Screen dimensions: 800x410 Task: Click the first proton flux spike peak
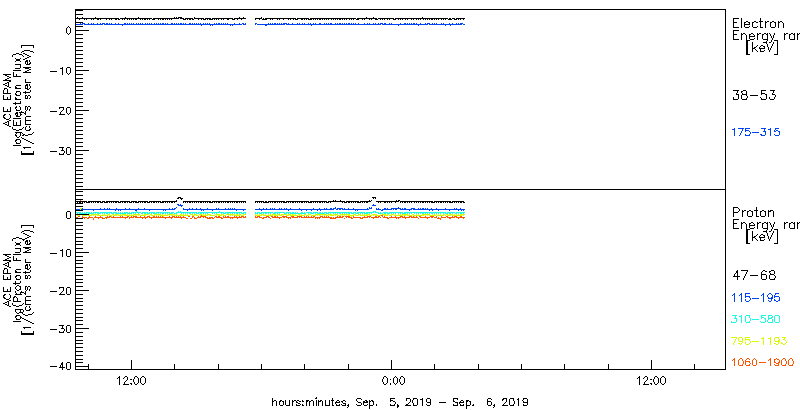click(x=180, y=198)
